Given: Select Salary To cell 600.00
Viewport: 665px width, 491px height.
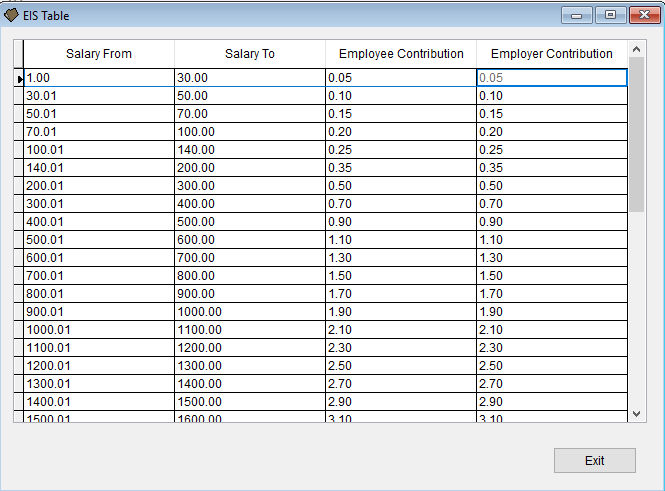Looking at the screenshot, I should tap(250, 240).
